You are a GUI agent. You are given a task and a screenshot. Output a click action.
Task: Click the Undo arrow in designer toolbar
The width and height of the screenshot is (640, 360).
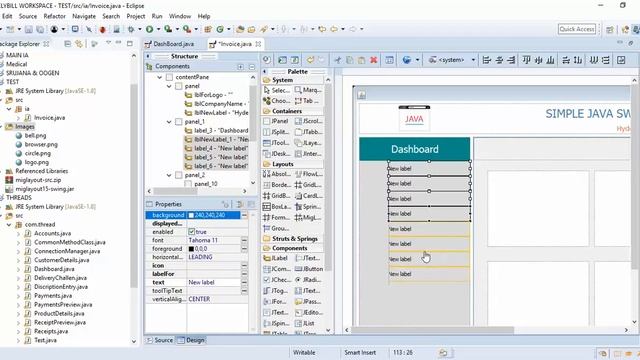click(x=310, y=60)
